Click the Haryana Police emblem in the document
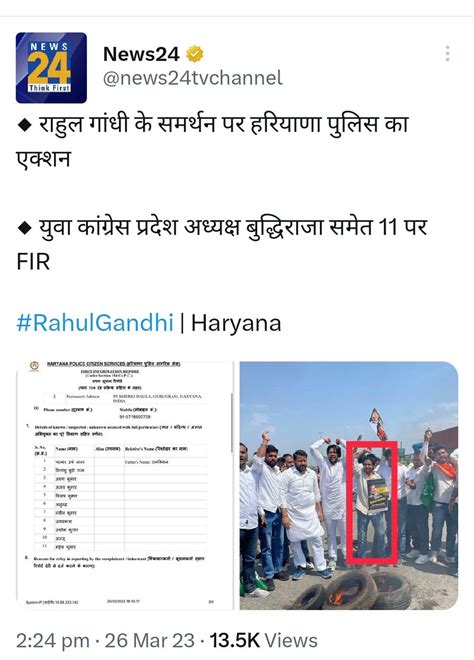The image size is (474, 660). pyautogui.click(x=34, y=366)
